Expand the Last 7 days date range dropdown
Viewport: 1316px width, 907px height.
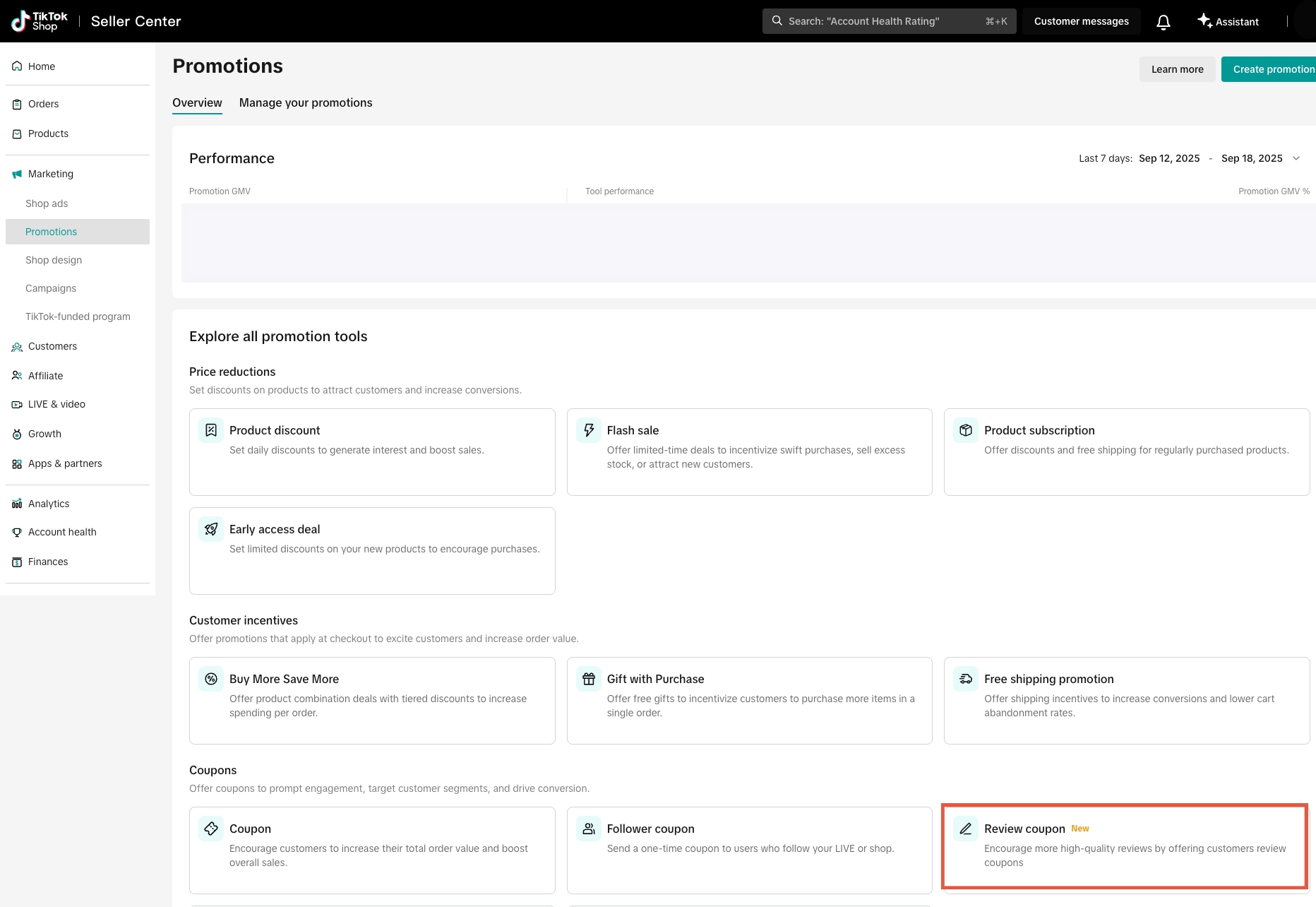point(1296,158)
